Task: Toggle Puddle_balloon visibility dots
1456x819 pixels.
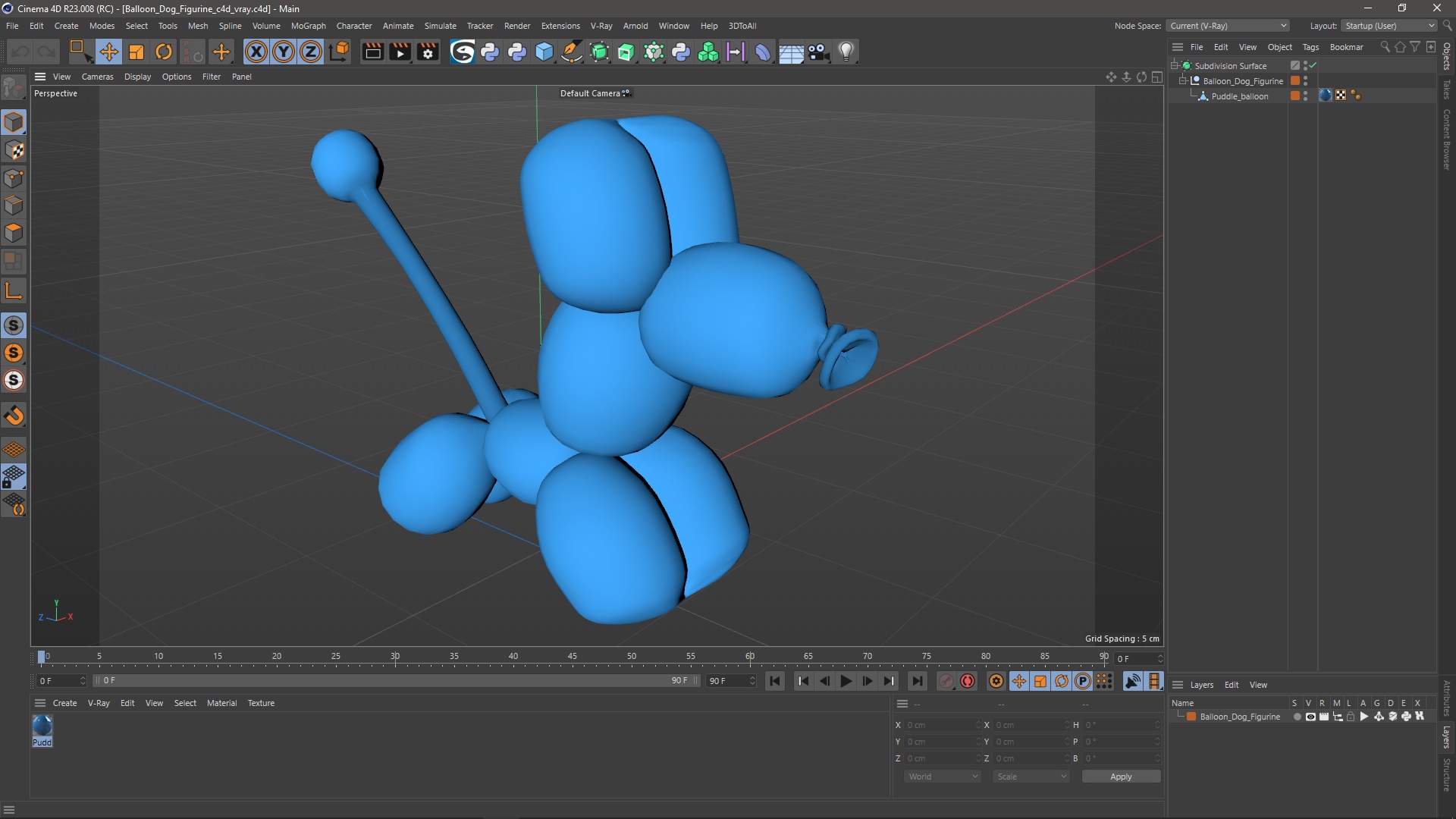Action: [1305, 96]
